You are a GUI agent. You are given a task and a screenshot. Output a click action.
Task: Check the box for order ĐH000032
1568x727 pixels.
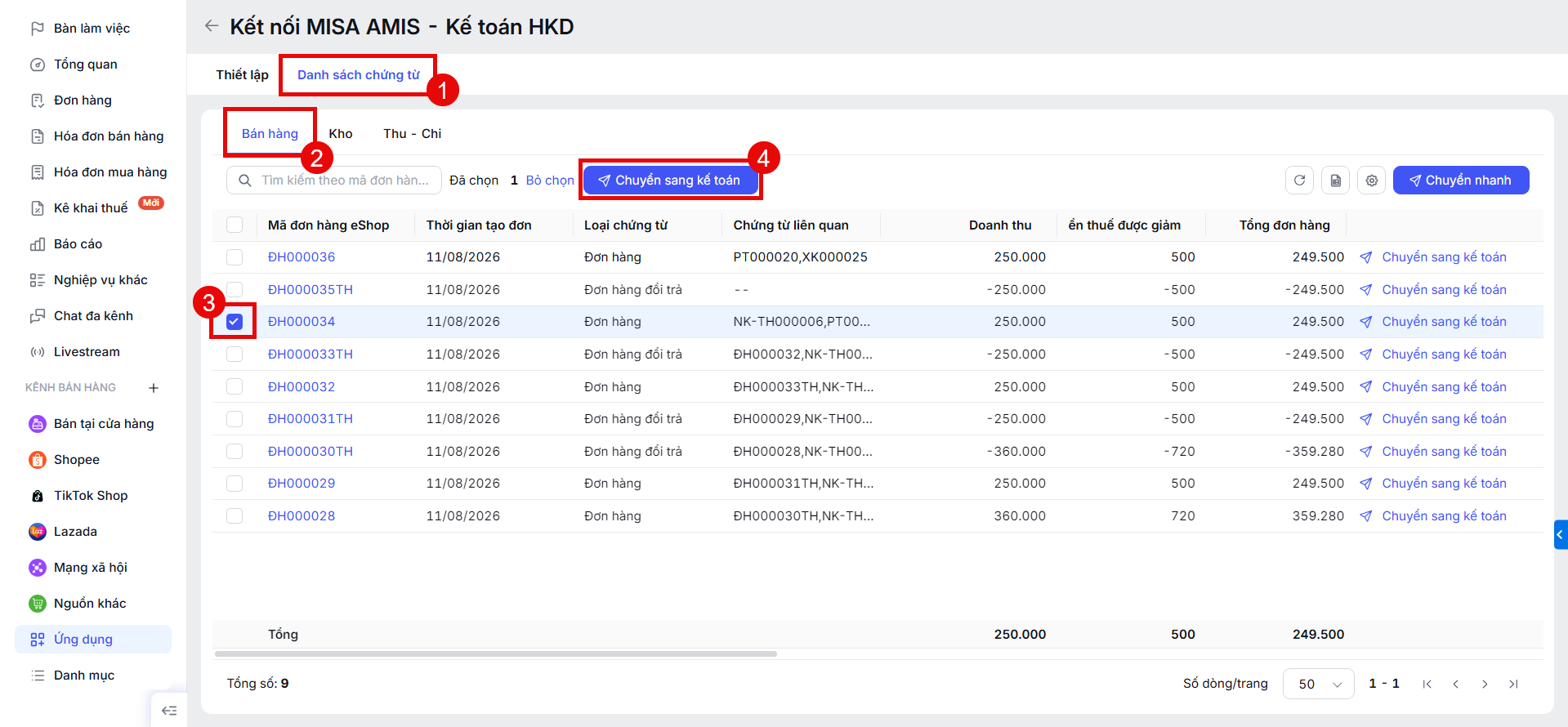tap(235, 386)
